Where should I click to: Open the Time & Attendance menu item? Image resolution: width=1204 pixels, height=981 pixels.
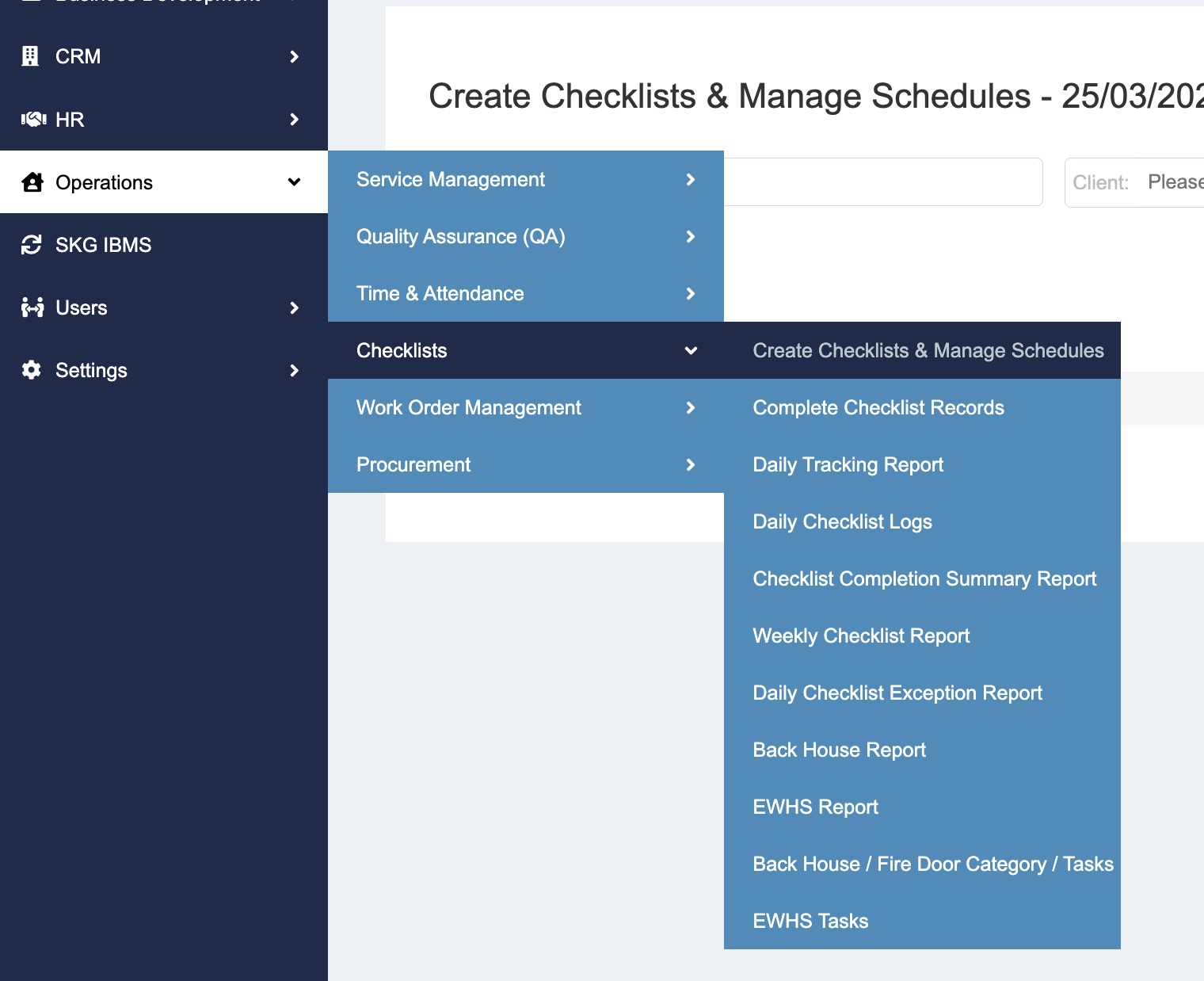point(440,294)
